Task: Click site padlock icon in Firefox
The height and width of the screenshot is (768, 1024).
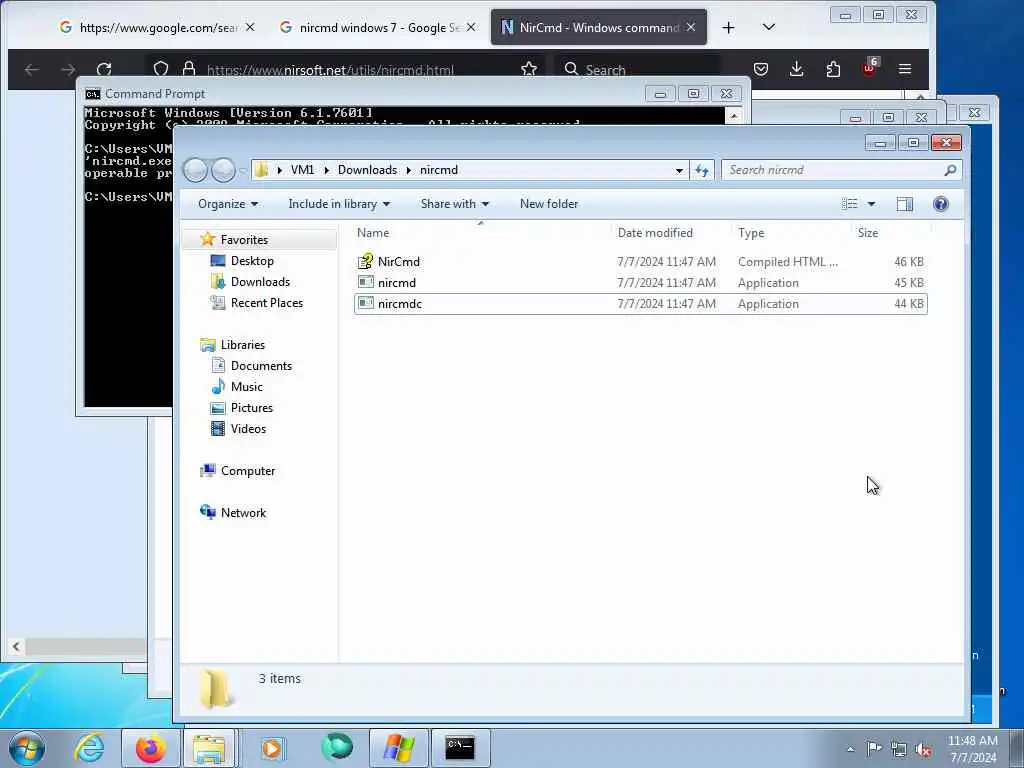Action: (189, 69)
